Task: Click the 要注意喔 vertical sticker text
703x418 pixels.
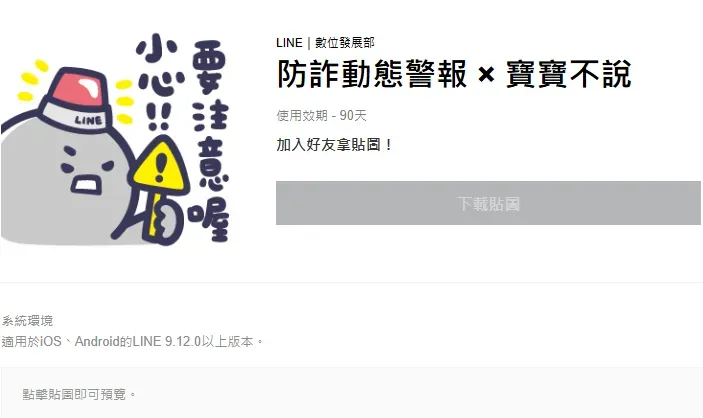Action: point(210,141)
